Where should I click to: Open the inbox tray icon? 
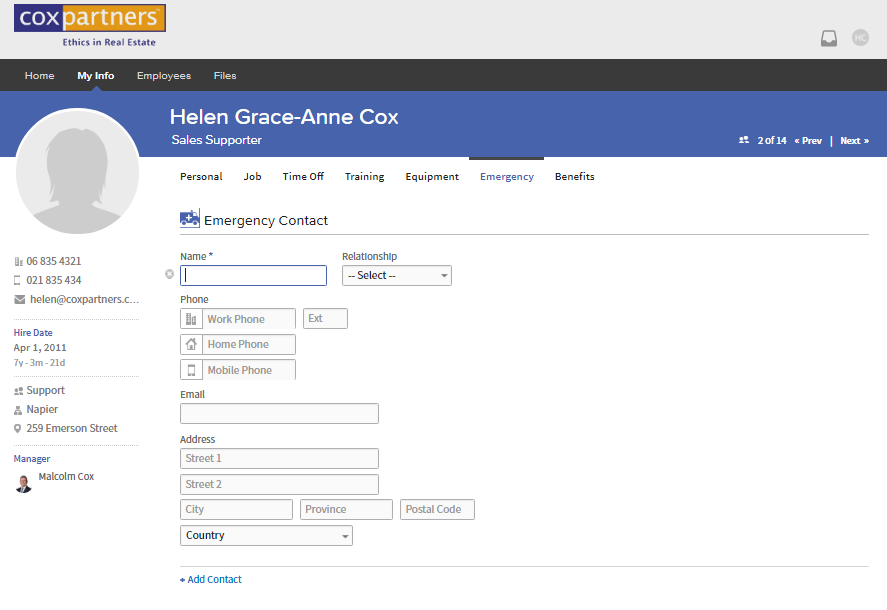pyautogui.click(x=828, y=38)
